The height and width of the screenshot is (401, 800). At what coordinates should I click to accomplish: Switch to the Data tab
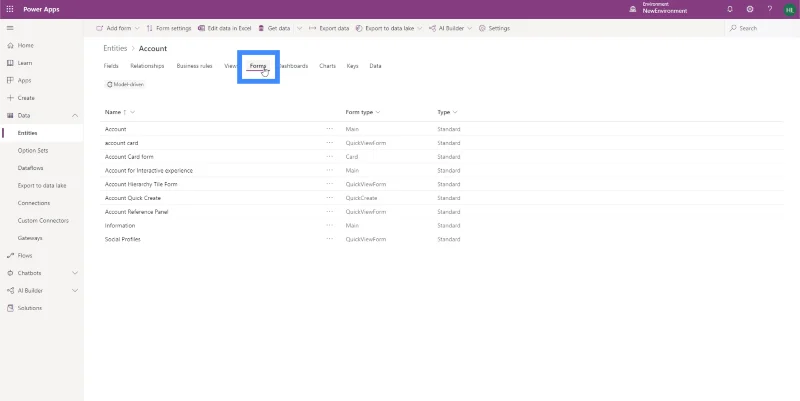[x=376, y=66]
